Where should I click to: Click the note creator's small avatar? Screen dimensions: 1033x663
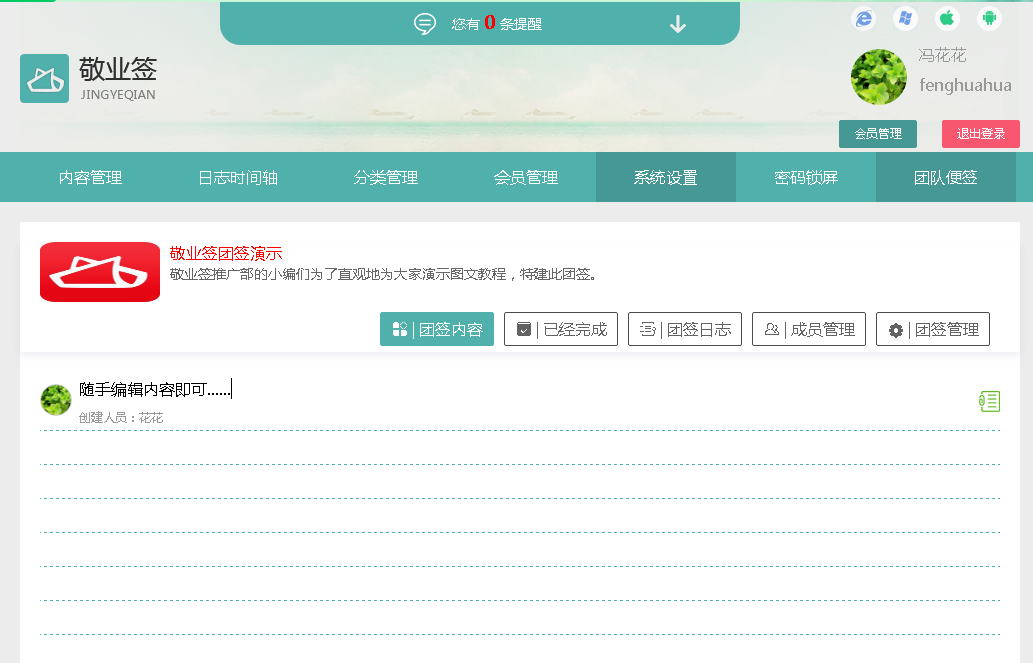pyautogui.click(x=56, y=400)
